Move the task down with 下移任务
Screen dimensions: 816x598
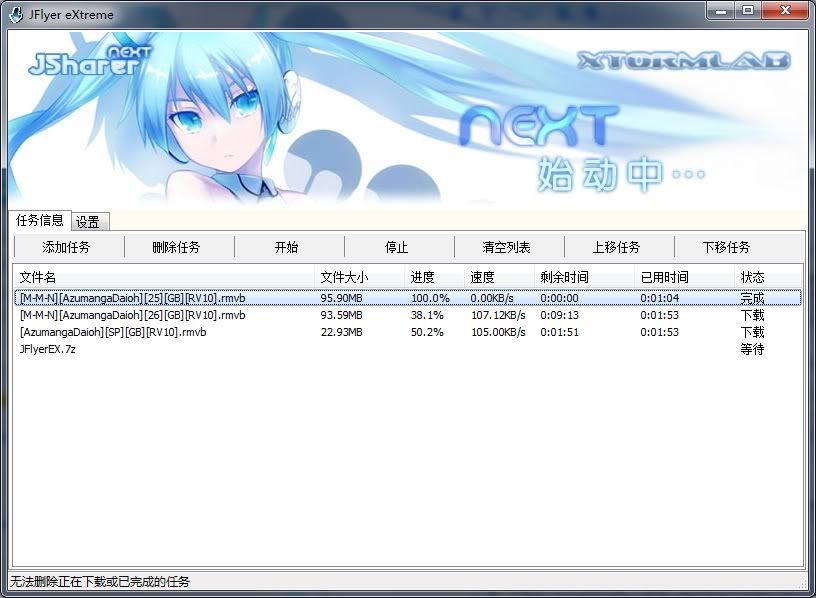click(726, 247)
